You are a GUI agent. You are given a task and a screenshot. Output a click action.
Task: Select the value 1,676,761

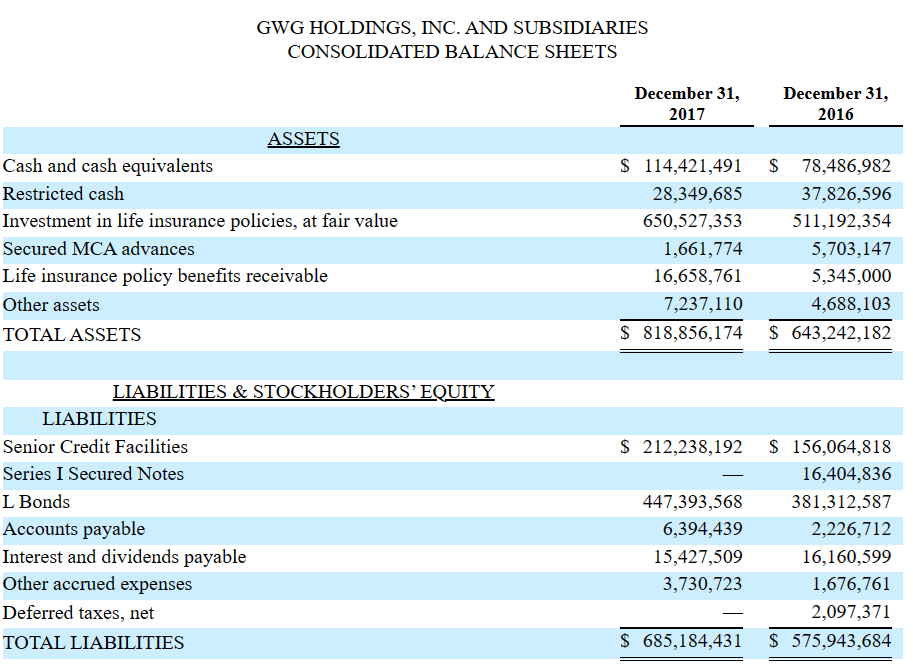point(852,584)
